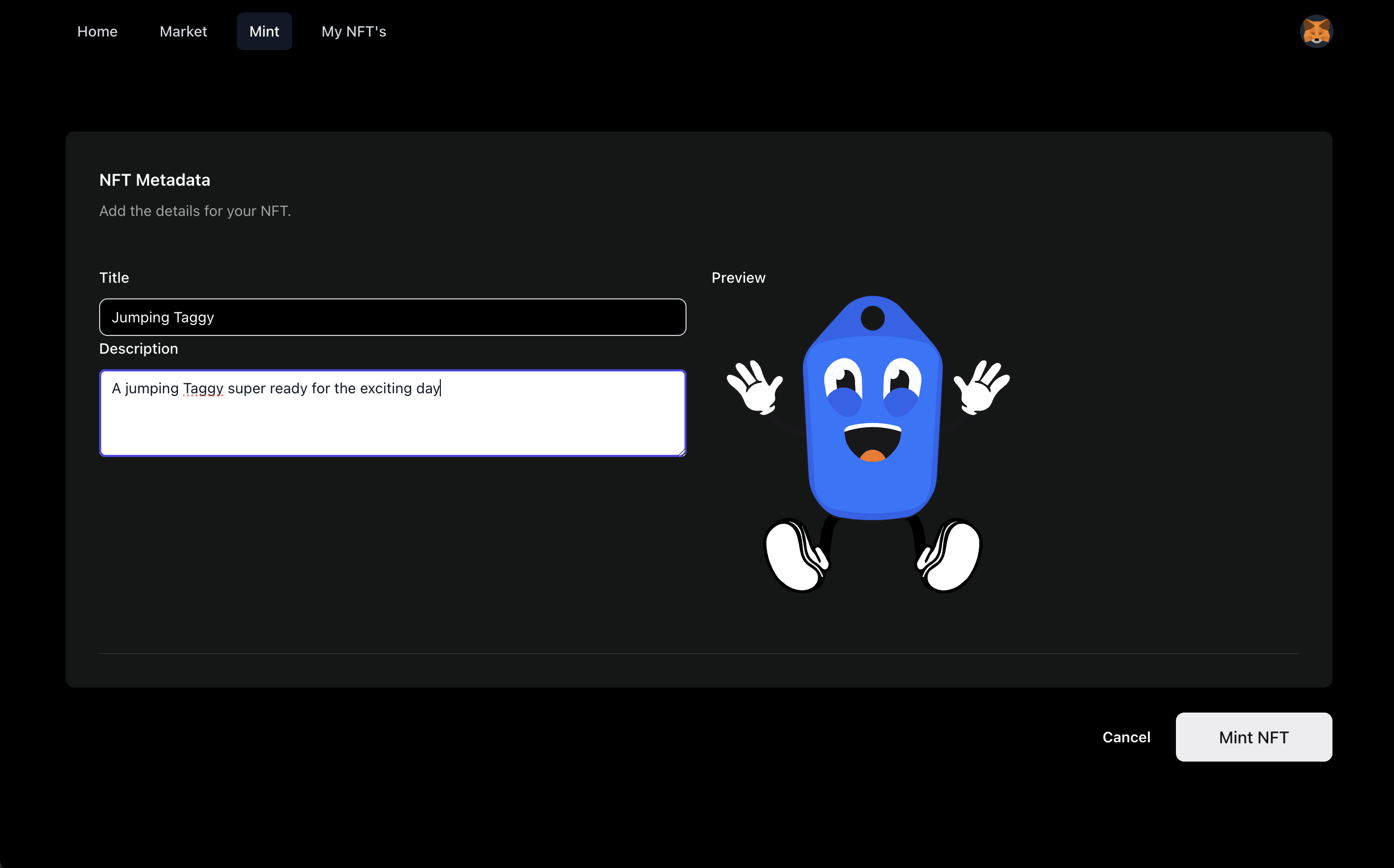Click the Description field label
1394x868 pixels.
coord(138,349)
